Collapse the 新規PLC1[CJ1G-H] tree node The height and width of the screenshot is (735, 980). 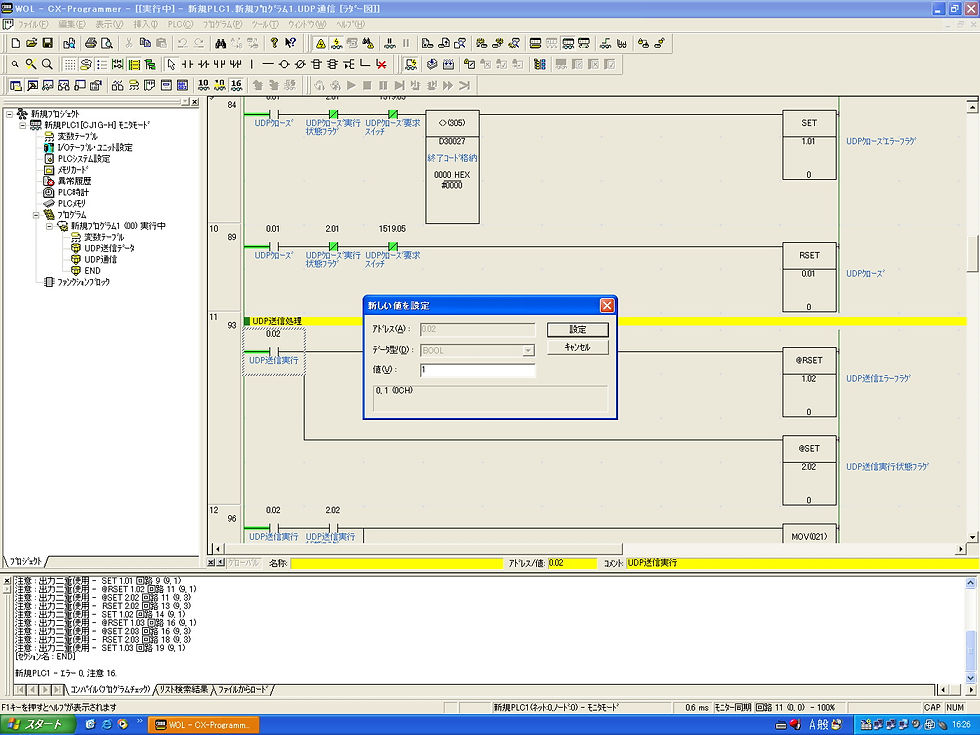pos(22,125)
